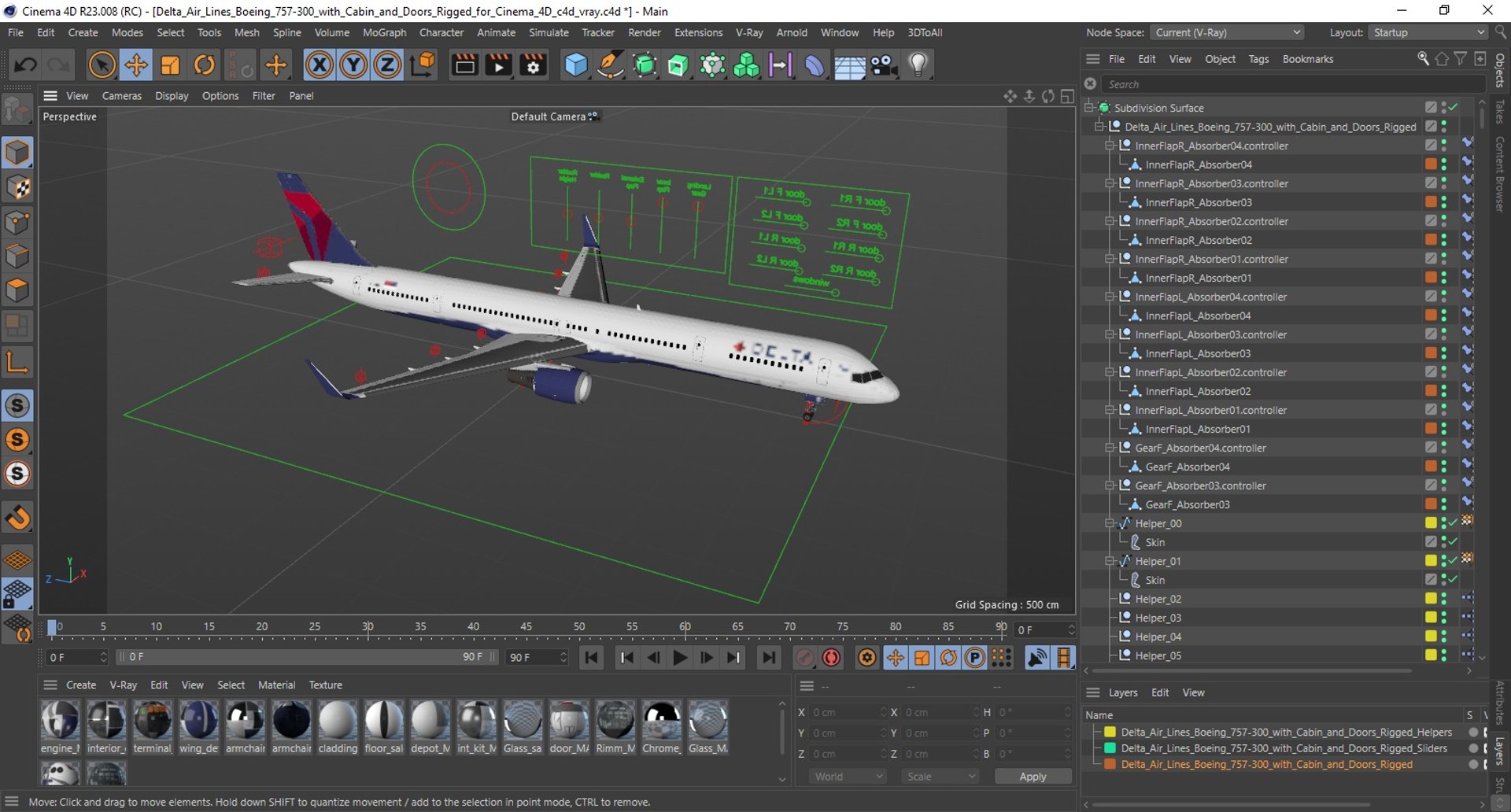This screenshot has width=1511, height=812.
Task: Click the Undo arrow icon
Action: (25, 65)
